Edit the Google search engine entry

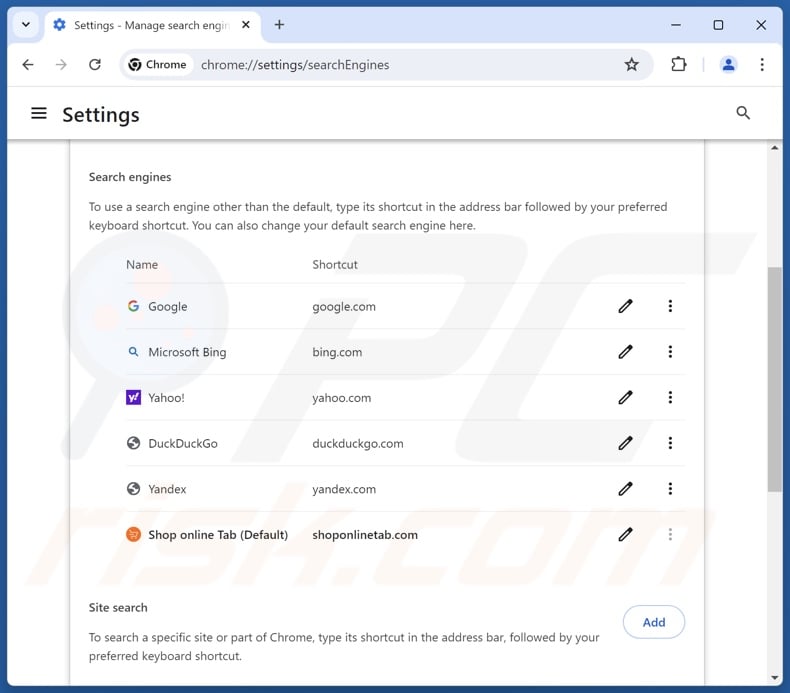click(x=625, y=306)
